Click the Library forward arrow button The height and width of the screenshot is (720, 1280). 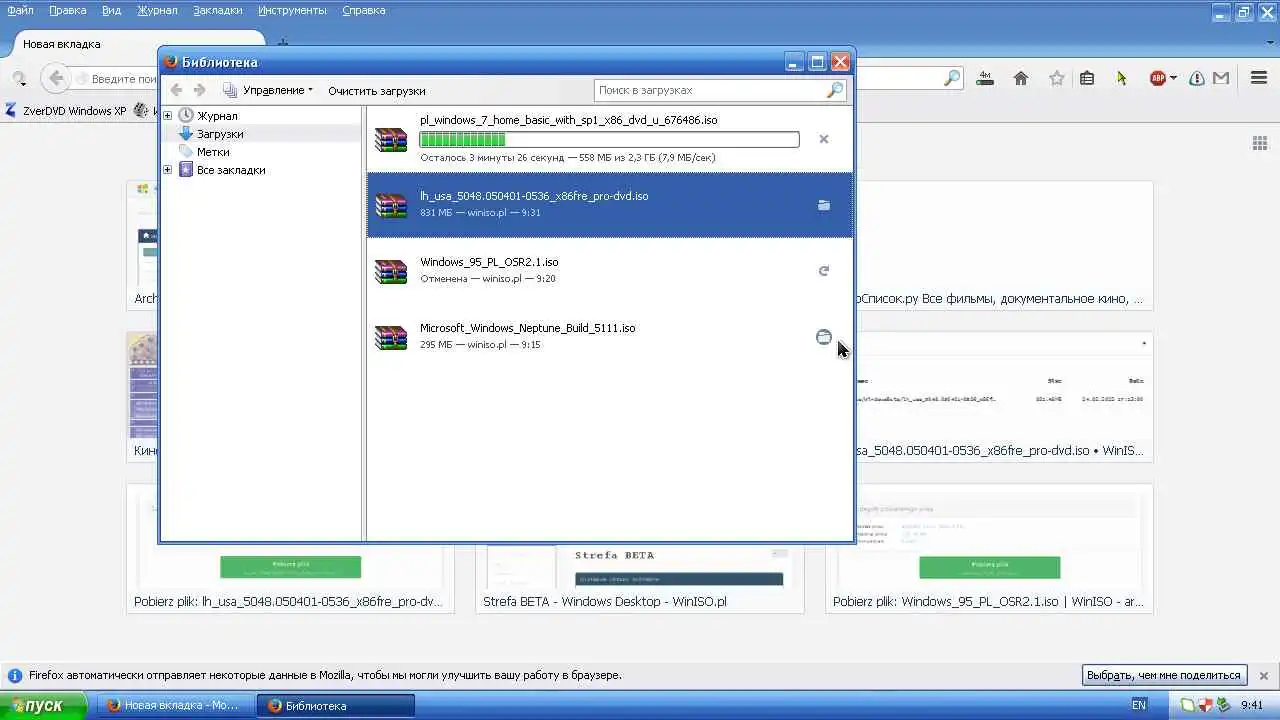pos(199,90)
